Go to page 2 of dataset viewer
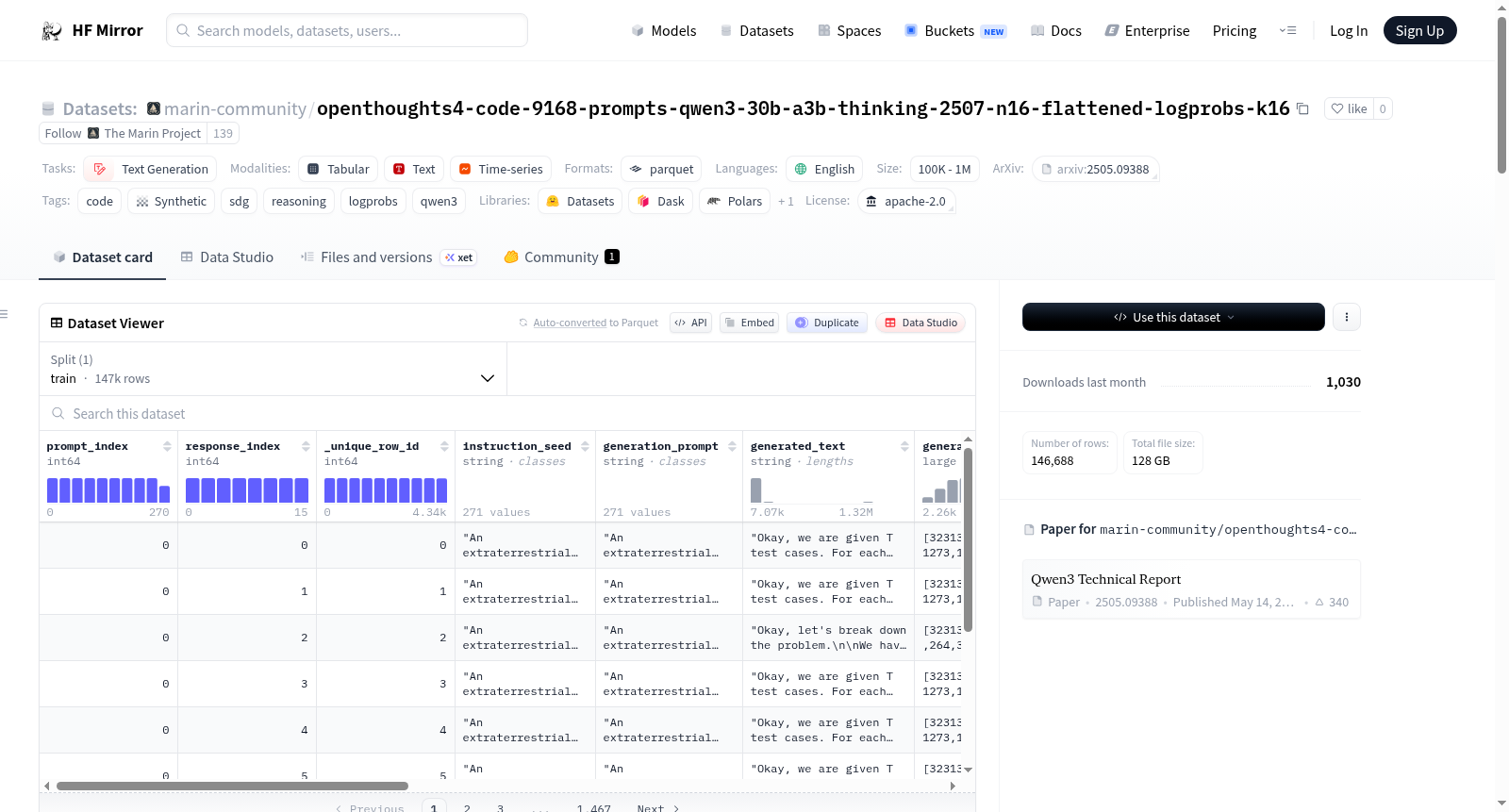Viewport: 1509px width, 812px height. point(467,808)
